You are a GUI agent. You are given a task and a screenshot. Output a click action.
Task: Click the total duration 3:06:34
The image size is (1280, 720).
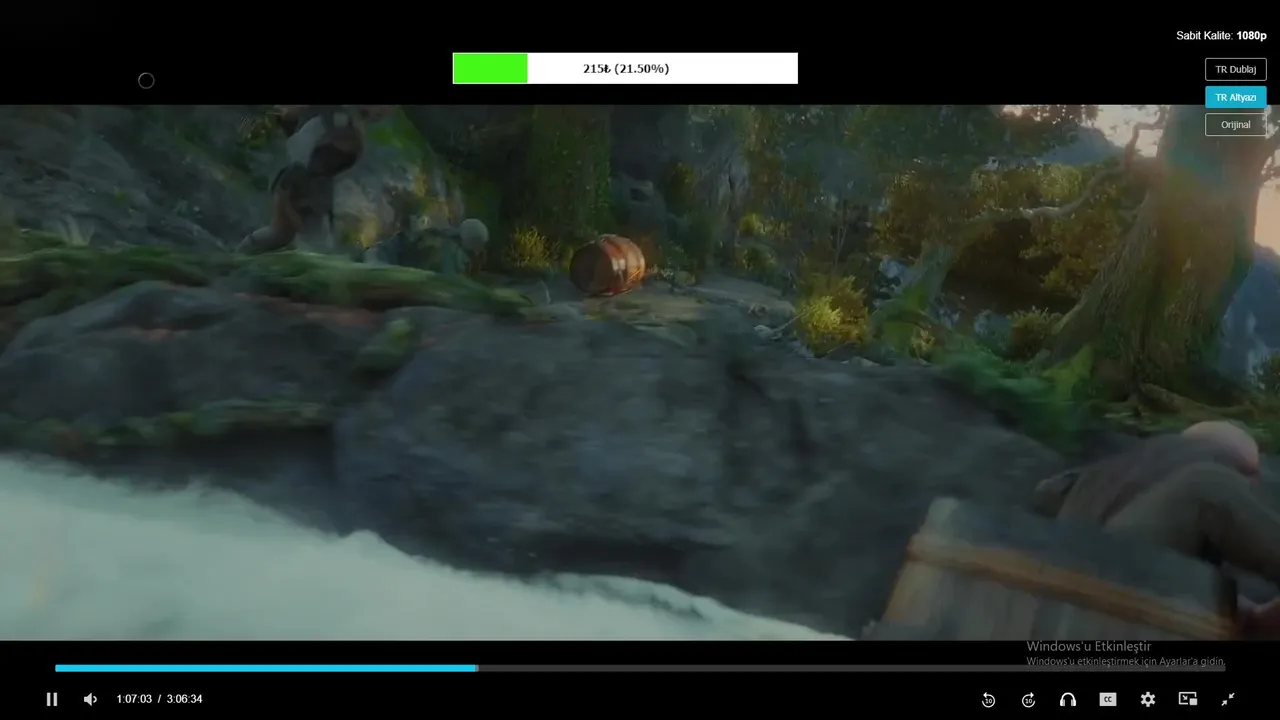(184, 699)
